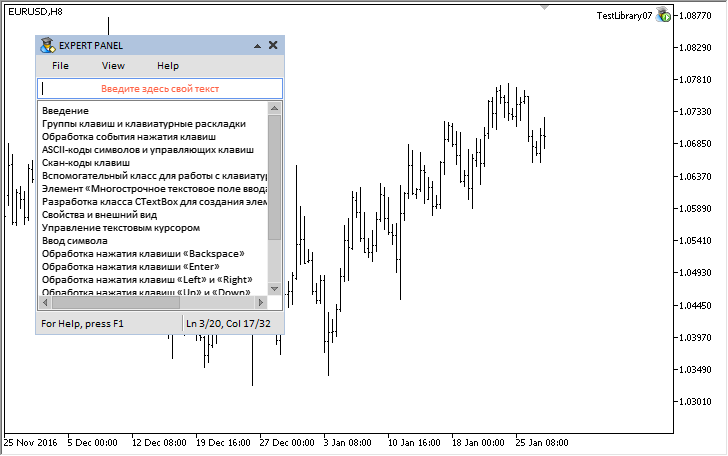Collapse the EXPERT PANEL with the up-arrow button

[x=258, y=46]
